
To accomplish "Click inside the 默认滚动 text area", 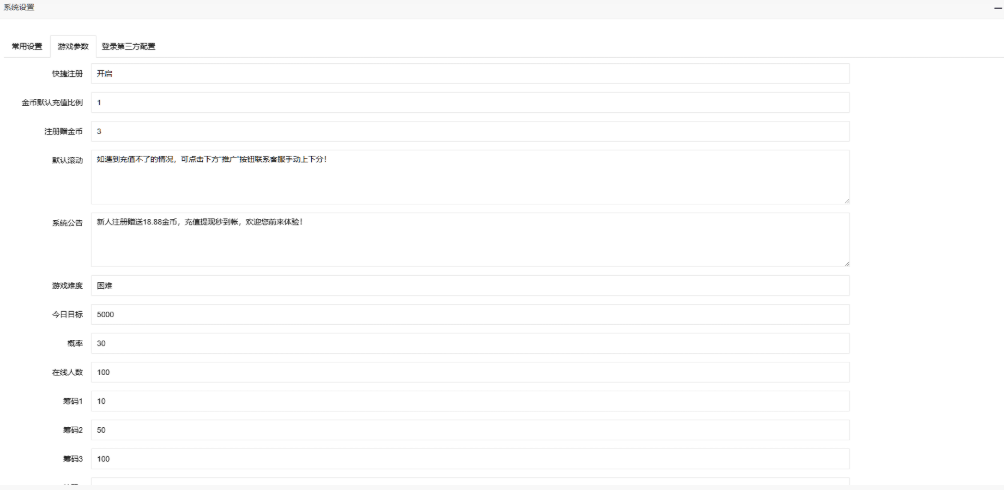I will [470, 177].
